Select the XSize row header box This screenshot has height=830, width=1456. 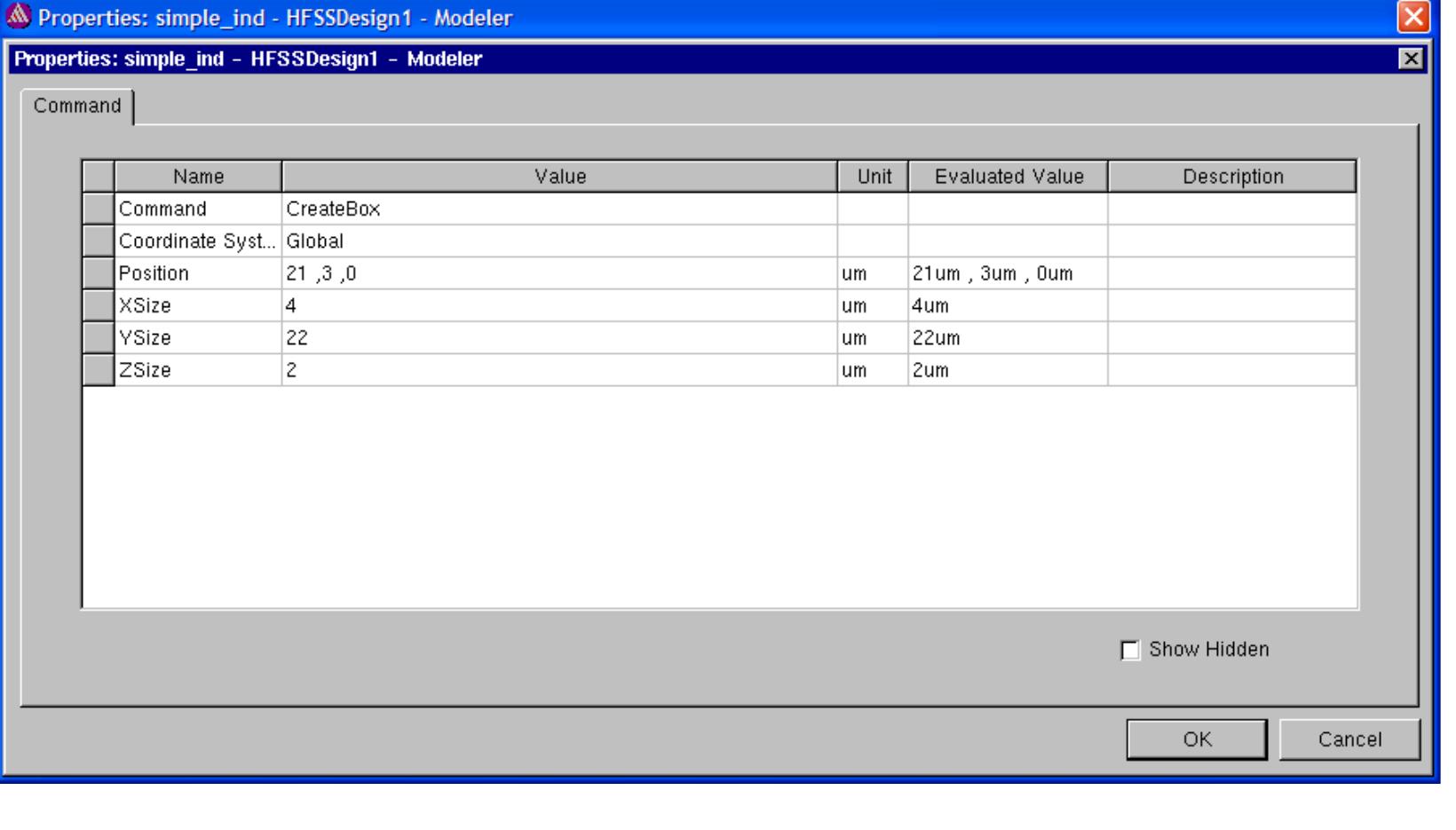pos(99,305)
